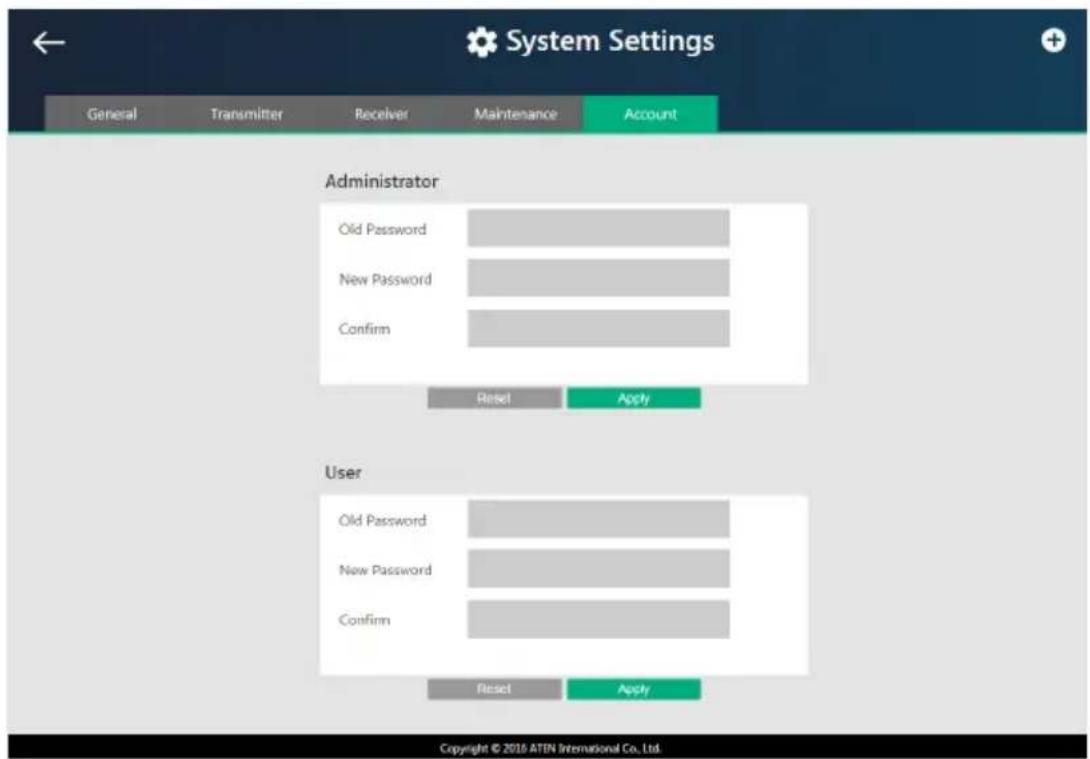
Task: Focus User Confirm password field
Action: coord(599,619)
